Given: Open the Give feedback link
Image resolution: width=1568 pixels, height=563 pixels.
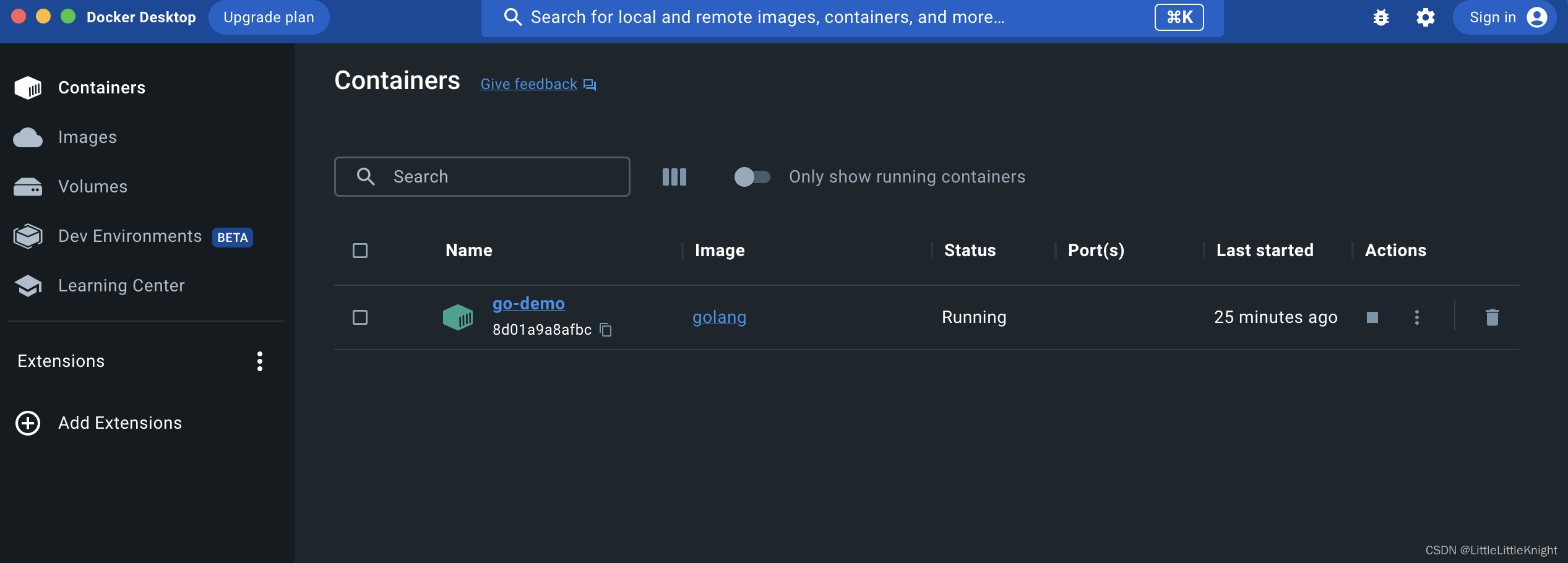Looking at the screenshot, I should [x=528, y=84].
